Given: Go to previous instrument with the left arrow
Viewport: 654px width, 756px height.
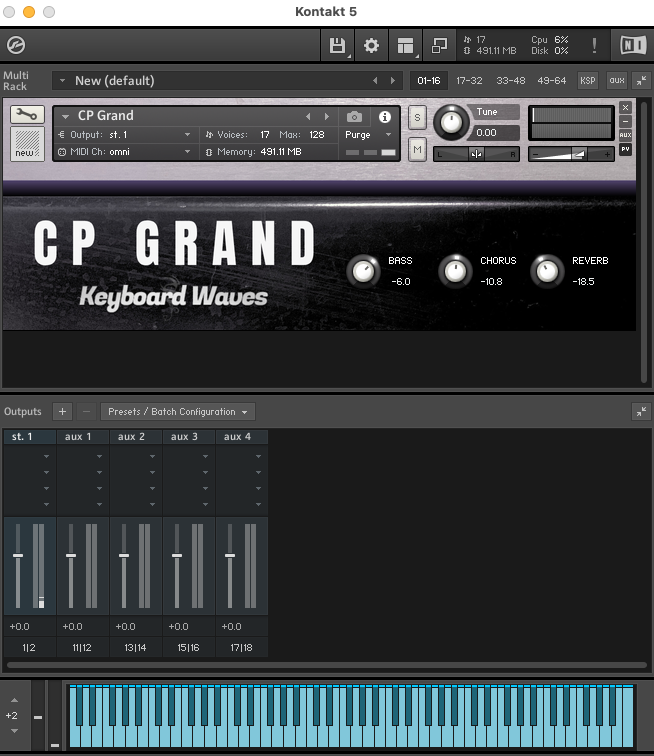Looking at the screenshot, I should tap(308, 117).
